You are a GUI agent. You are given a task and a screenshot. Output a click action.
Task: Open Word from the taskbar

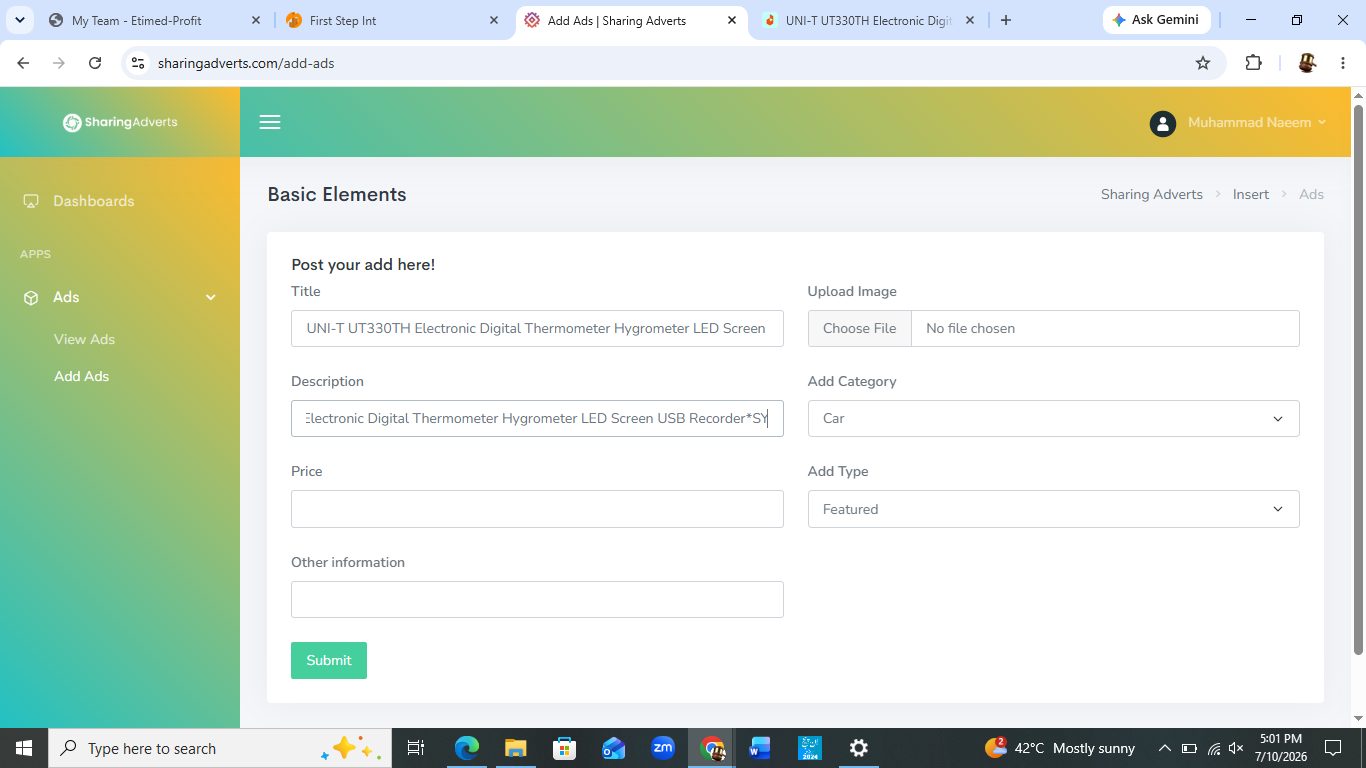click(760, 748)
